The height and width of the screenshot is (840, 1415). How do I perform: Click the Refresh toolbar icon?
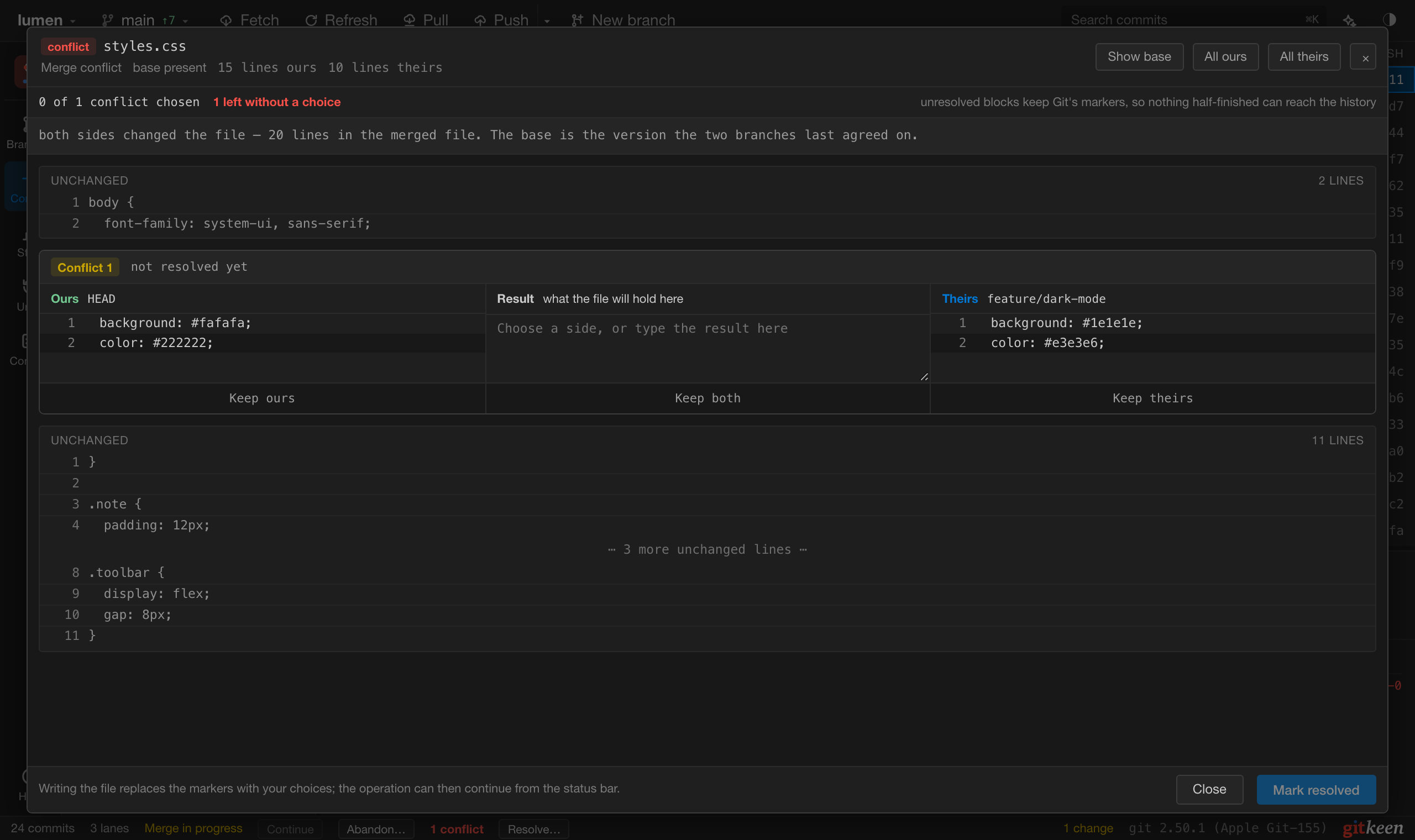click(x=311, y=20)
